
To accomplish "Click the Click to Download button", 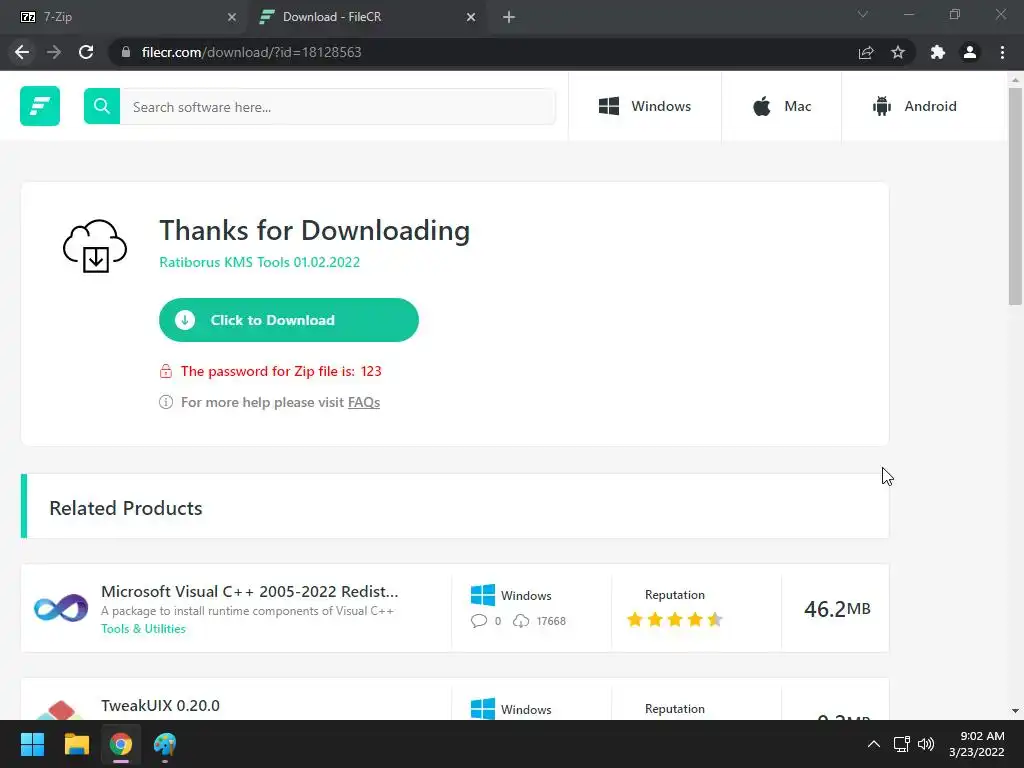I will point(289,320).
